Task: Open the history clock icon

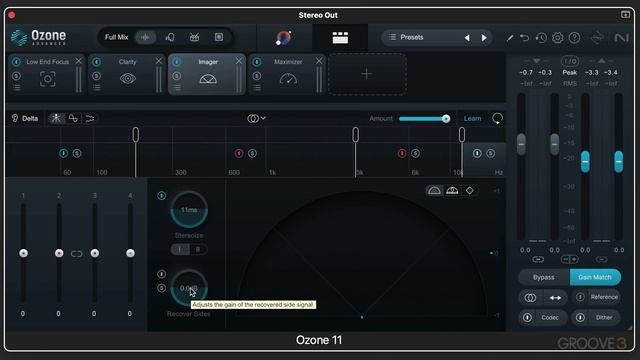Action: (x=541, y=38)
